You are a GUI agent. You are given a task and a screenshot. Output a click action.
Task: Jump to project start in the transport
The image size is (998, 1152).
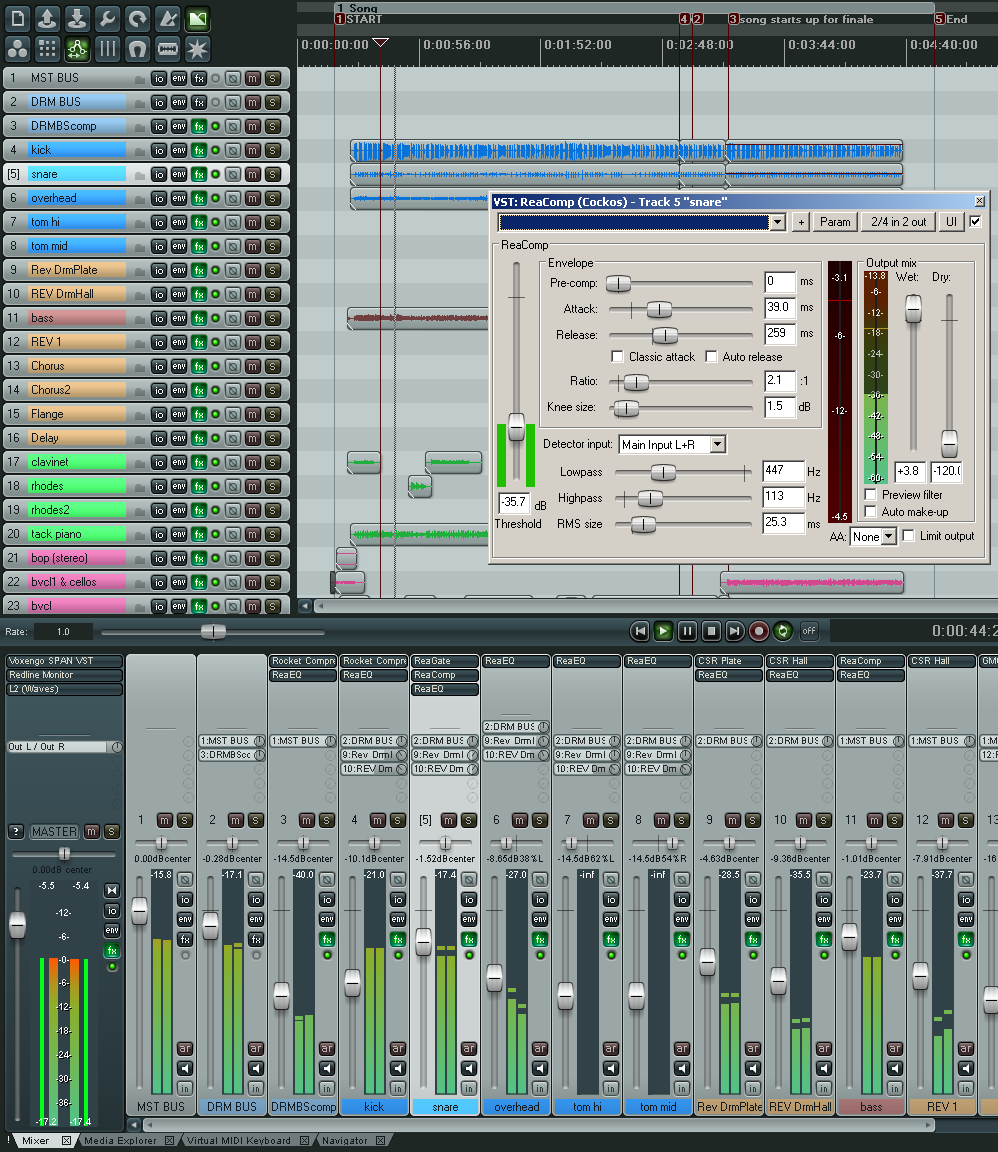640,631
